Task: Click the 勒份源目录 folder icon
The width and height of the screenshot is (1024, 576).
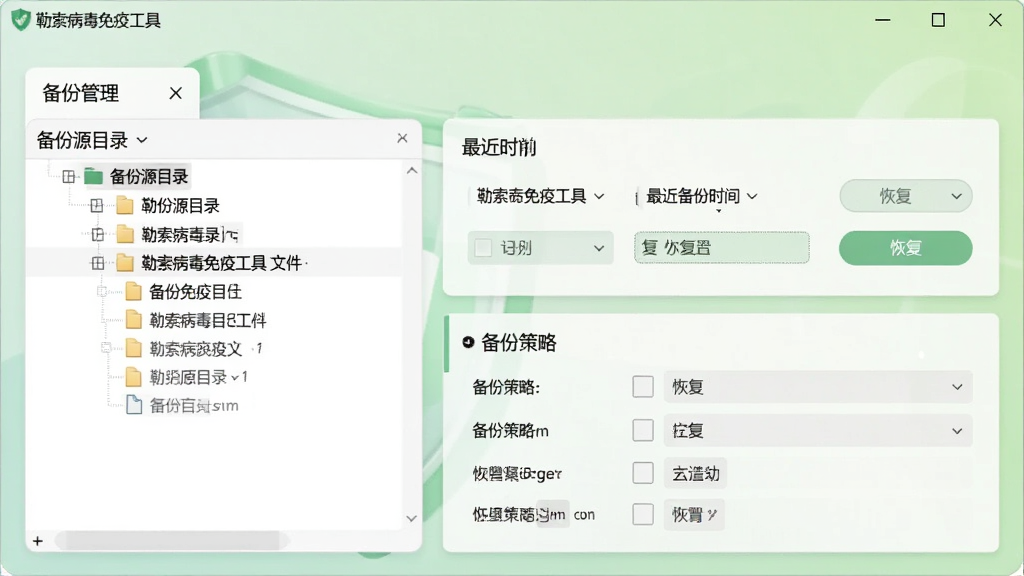Action: [125, 206]
